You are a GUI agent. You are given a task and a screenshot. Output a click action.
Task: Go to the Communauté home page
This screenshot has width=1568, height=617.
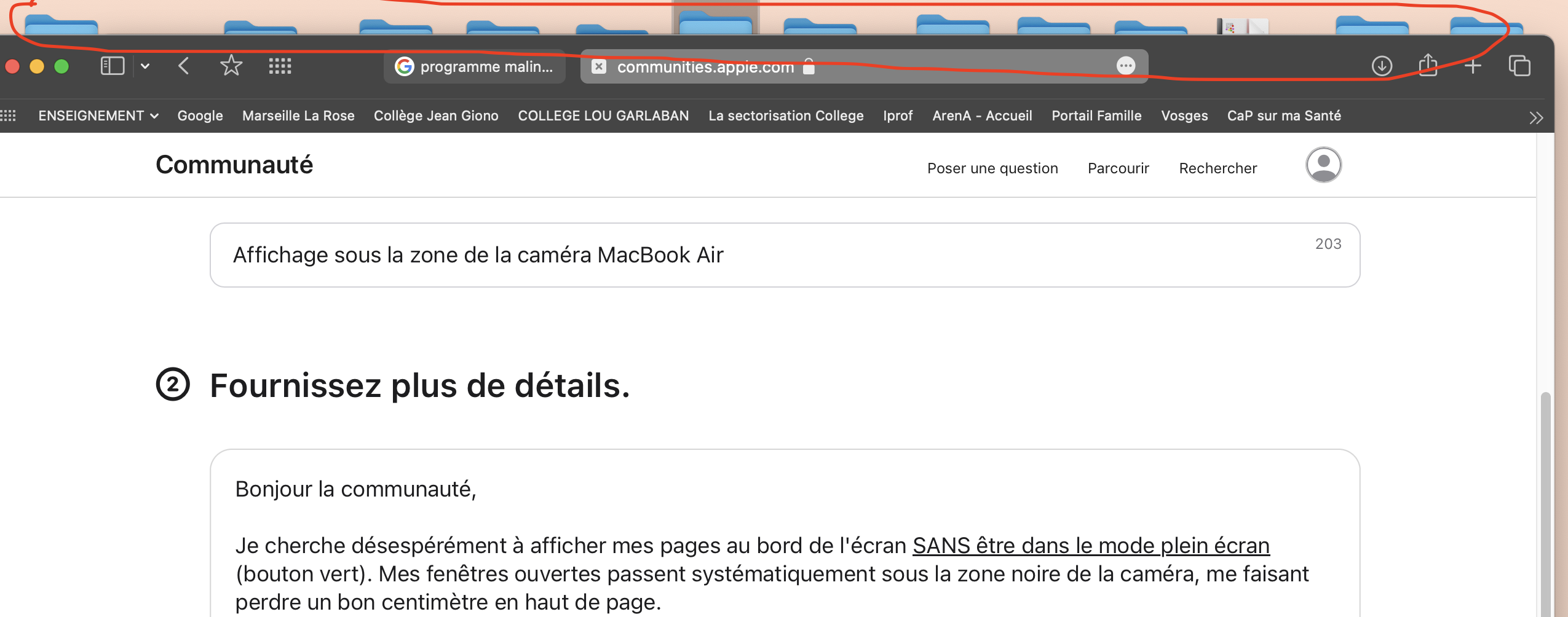click(x=234, y=165)
